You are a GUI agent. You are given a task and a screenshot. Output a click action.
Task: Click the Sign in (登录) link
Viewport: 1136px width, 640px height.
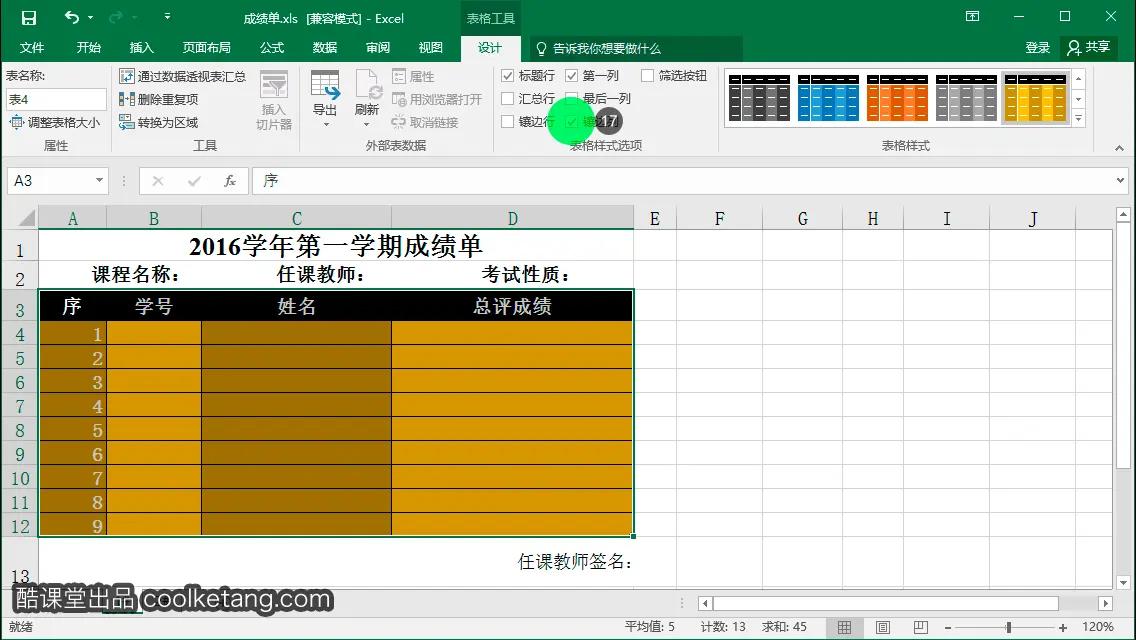click(x=1037, y=48)
